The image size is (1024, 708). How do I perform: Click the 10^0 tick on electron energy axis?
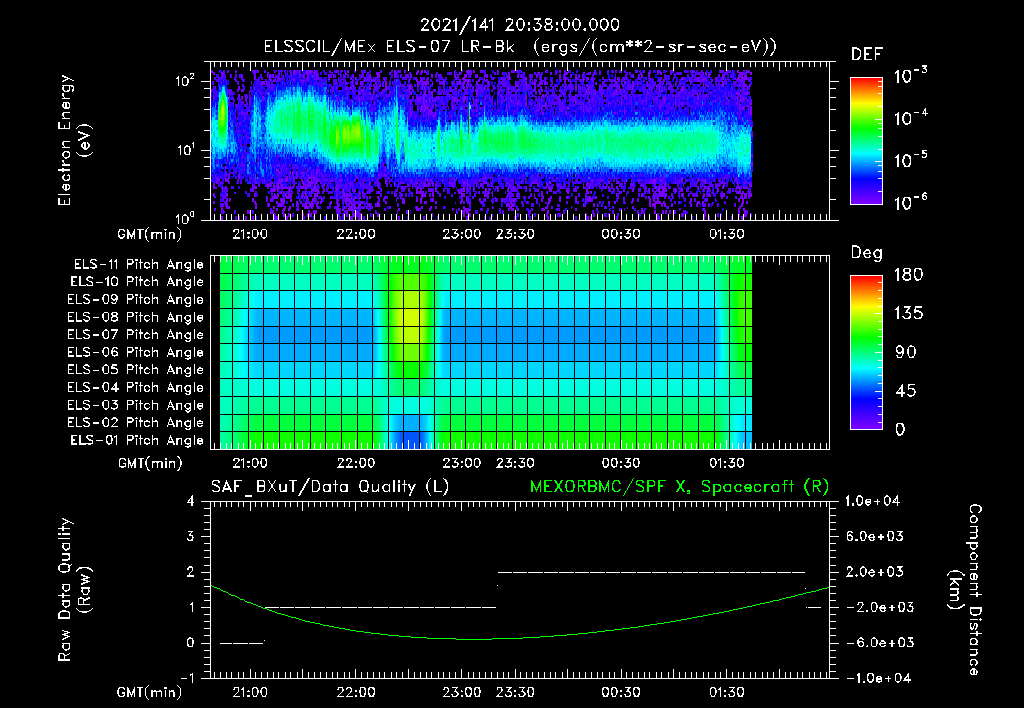coord(185,217)
